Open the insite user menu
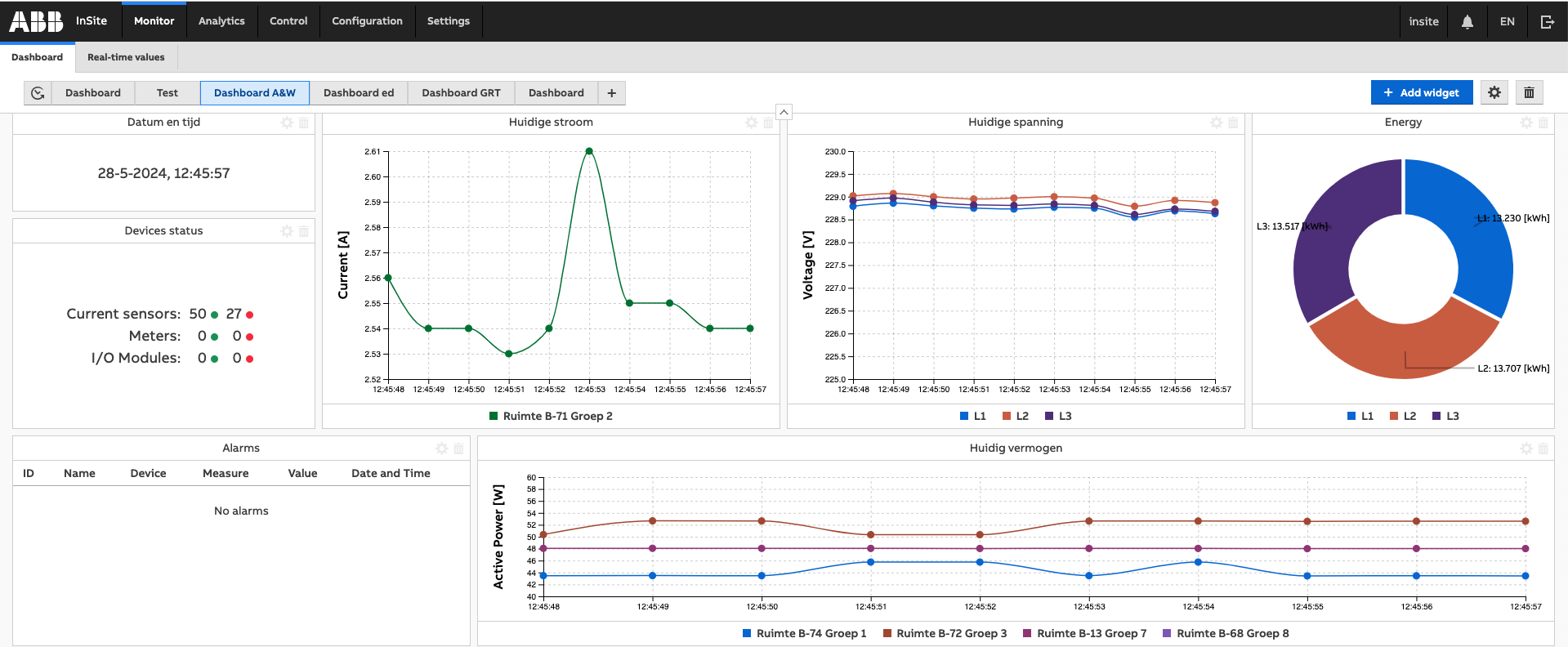1568x647 pixels. pyautogui.click(x=1423, y=22)
